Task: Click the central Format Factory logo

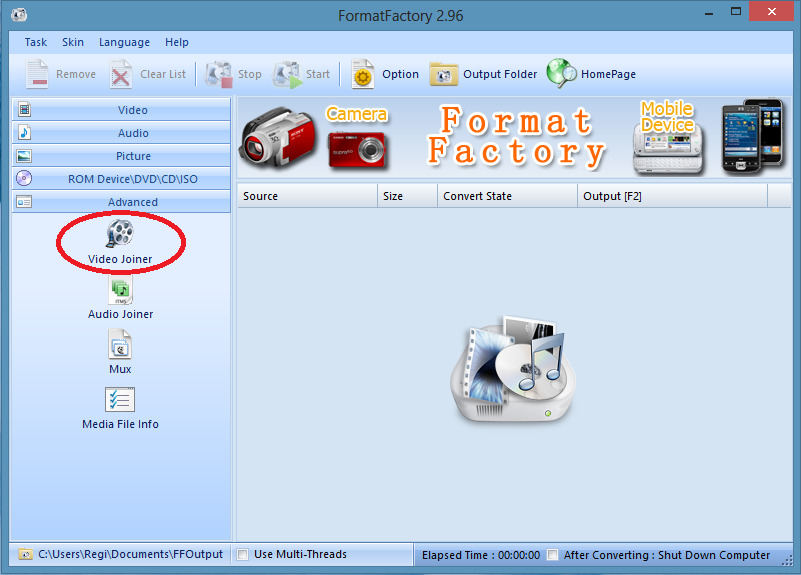Action: coord(513,369)
